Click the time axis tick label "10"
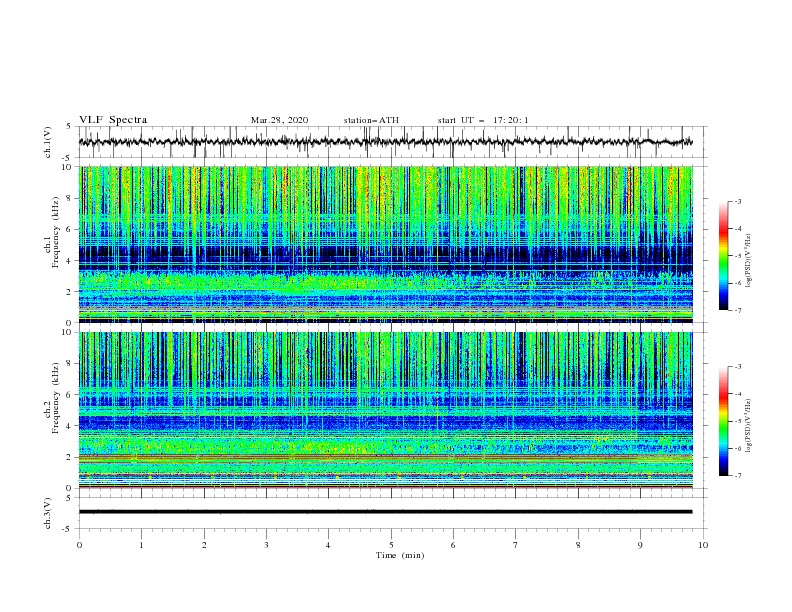This screenshot has height=612, width=792. [703, 545]
